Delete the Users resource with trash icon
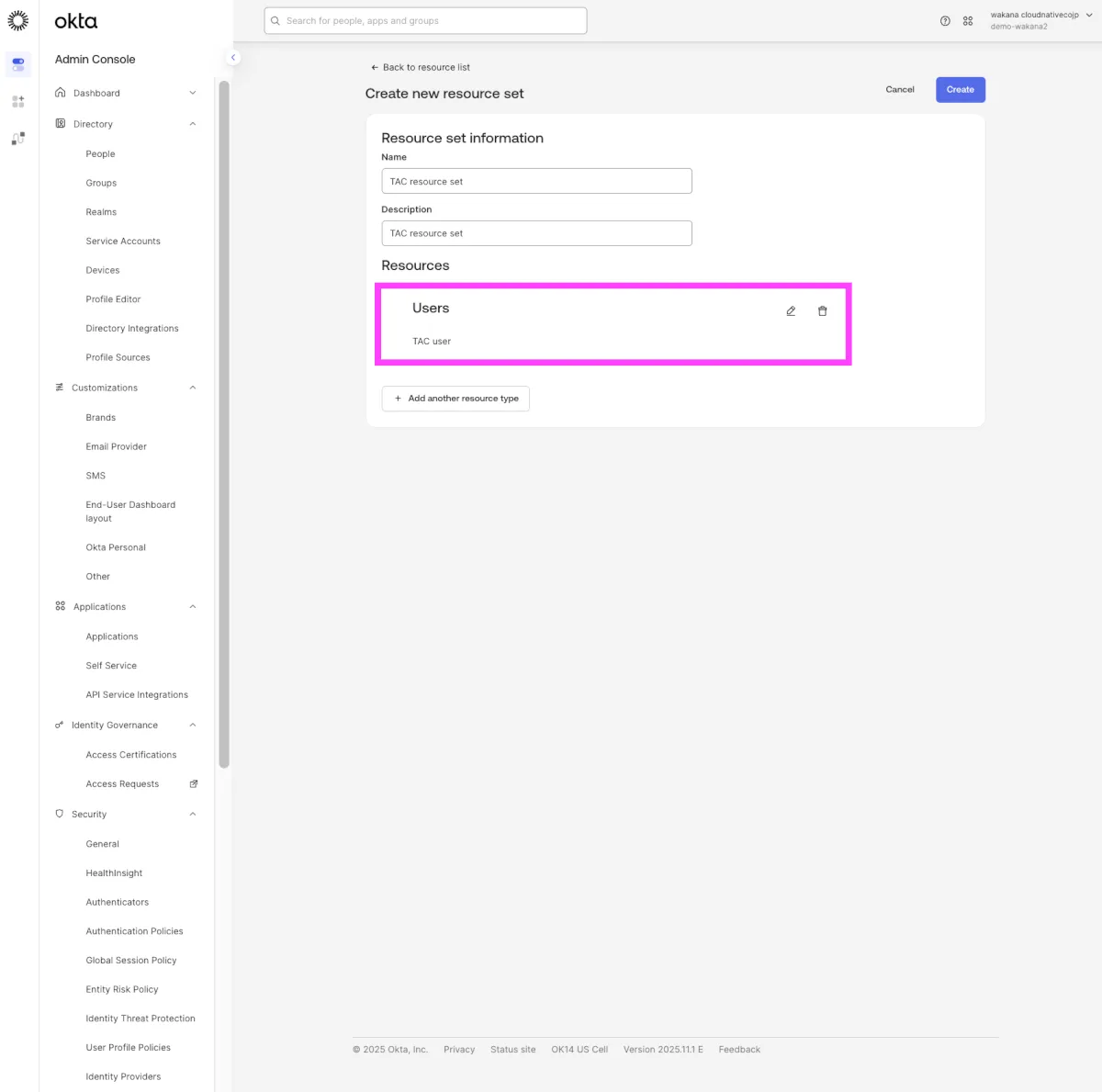This screenshot has height=1092, width=1102. (822, 311)
